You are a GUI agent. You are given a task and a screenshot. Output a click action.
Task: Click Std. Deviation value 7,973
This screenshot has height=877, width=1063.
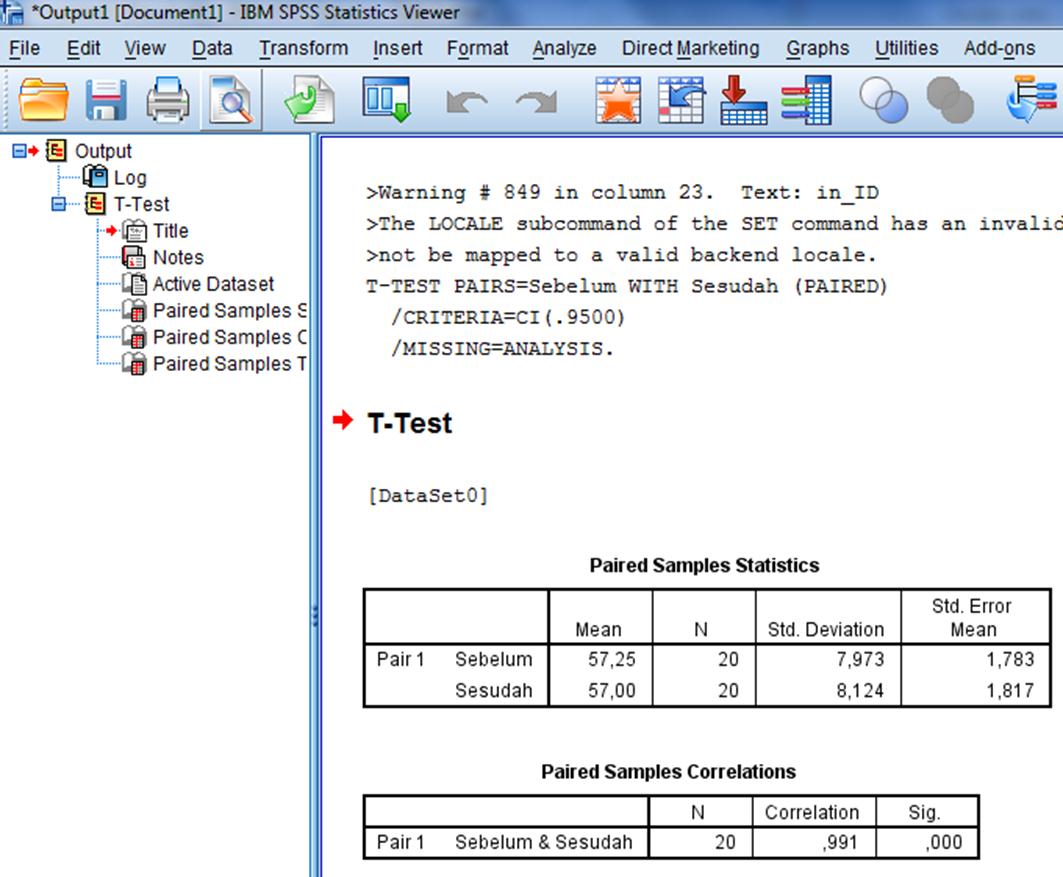pos(860,659)
